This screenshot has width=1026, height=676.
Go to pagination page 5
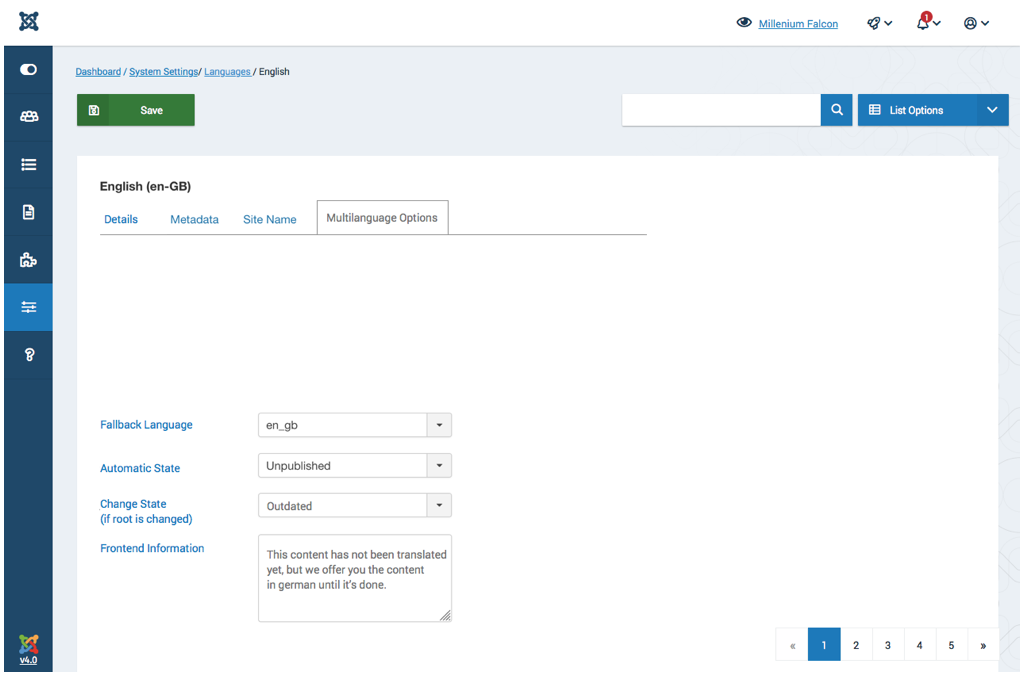click(951, 645)
